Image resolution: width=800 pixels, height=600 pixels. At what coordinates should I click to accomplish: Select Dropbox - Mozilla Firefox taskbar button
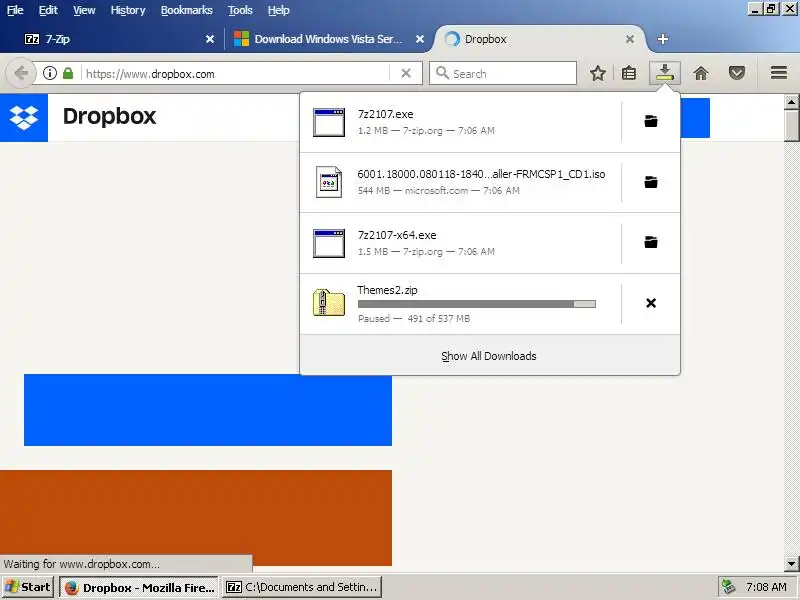[x=139, y=587]
